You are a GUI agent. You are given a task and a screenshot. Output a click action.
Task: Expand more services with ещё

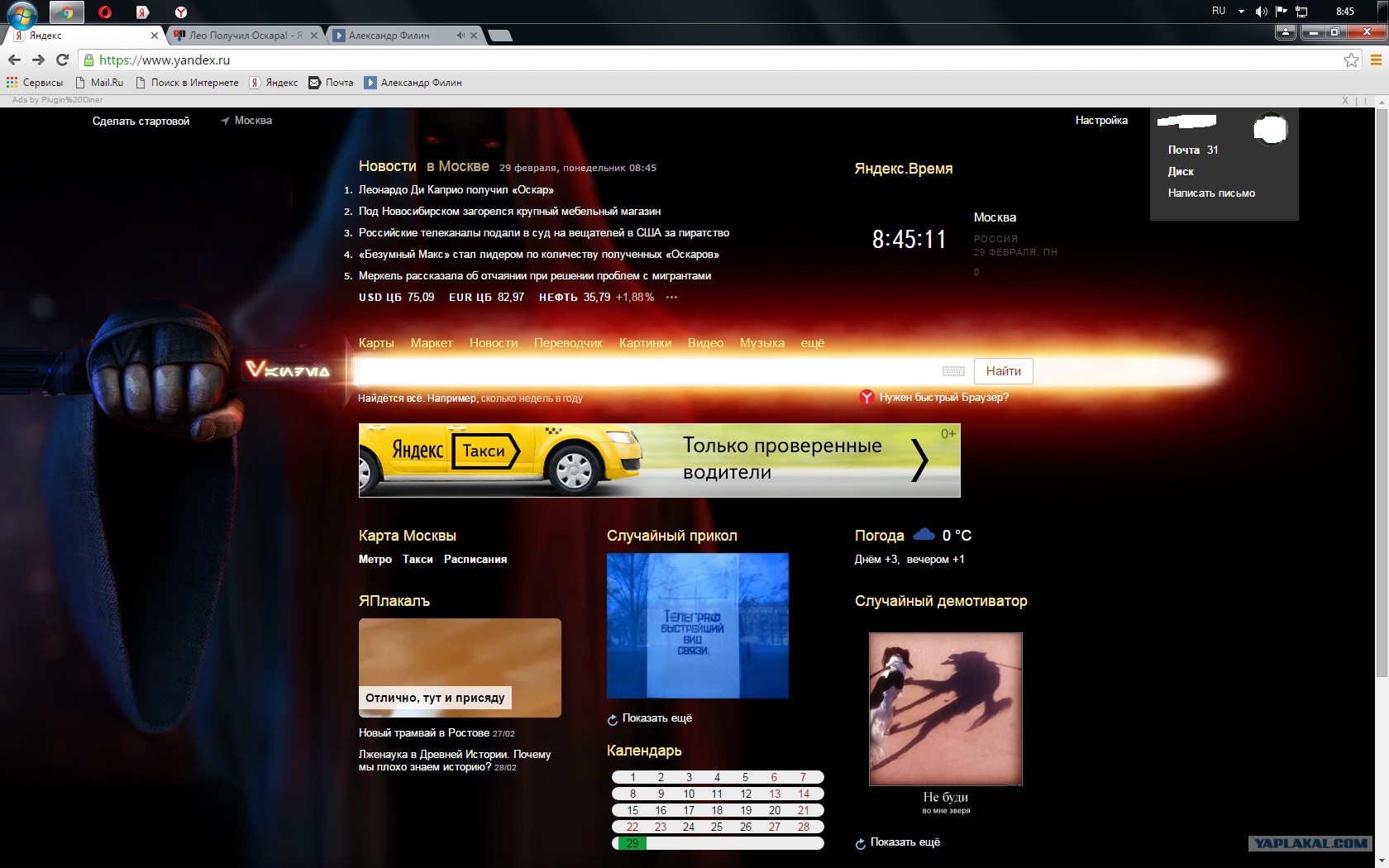point(813,343)
